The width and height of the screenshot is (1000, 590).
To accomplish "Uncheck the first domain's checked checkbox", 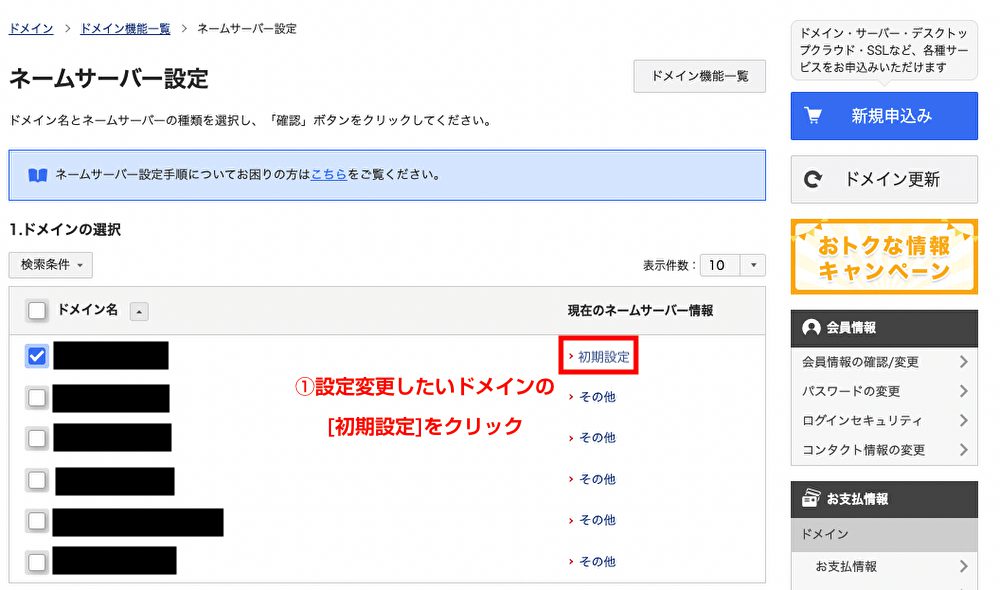I will click(x=37, y=356).
